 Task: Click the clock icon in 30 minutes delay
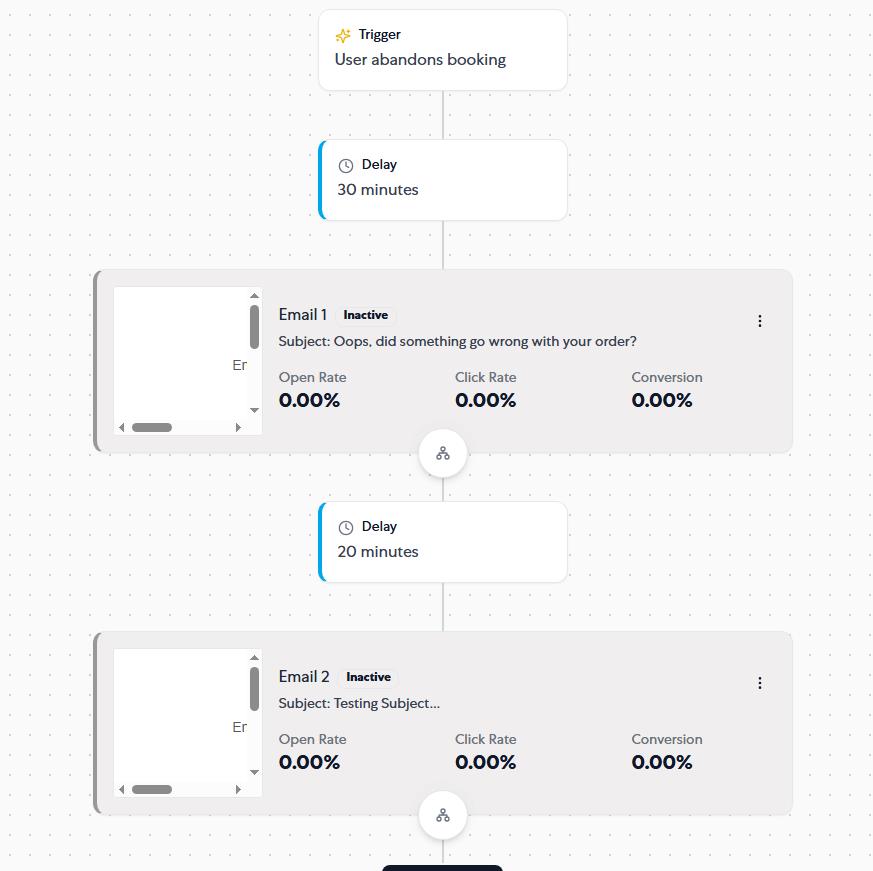pos(346,165)
